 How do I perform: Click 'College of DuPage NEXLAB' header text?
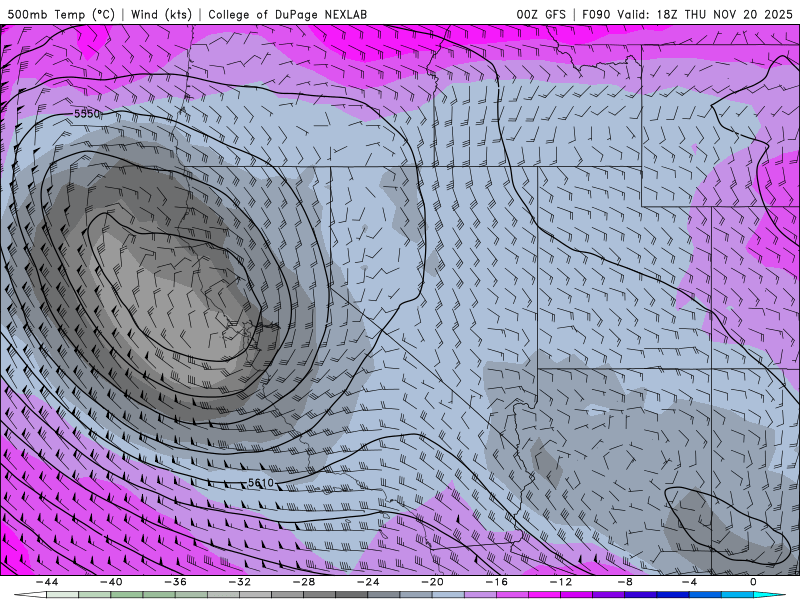287,14
